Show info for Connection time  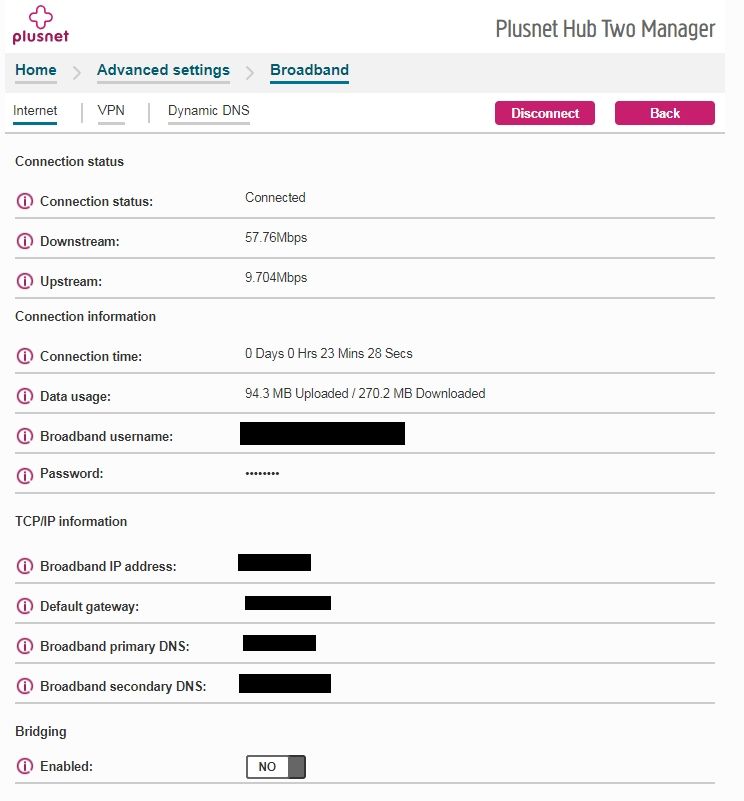25,356
